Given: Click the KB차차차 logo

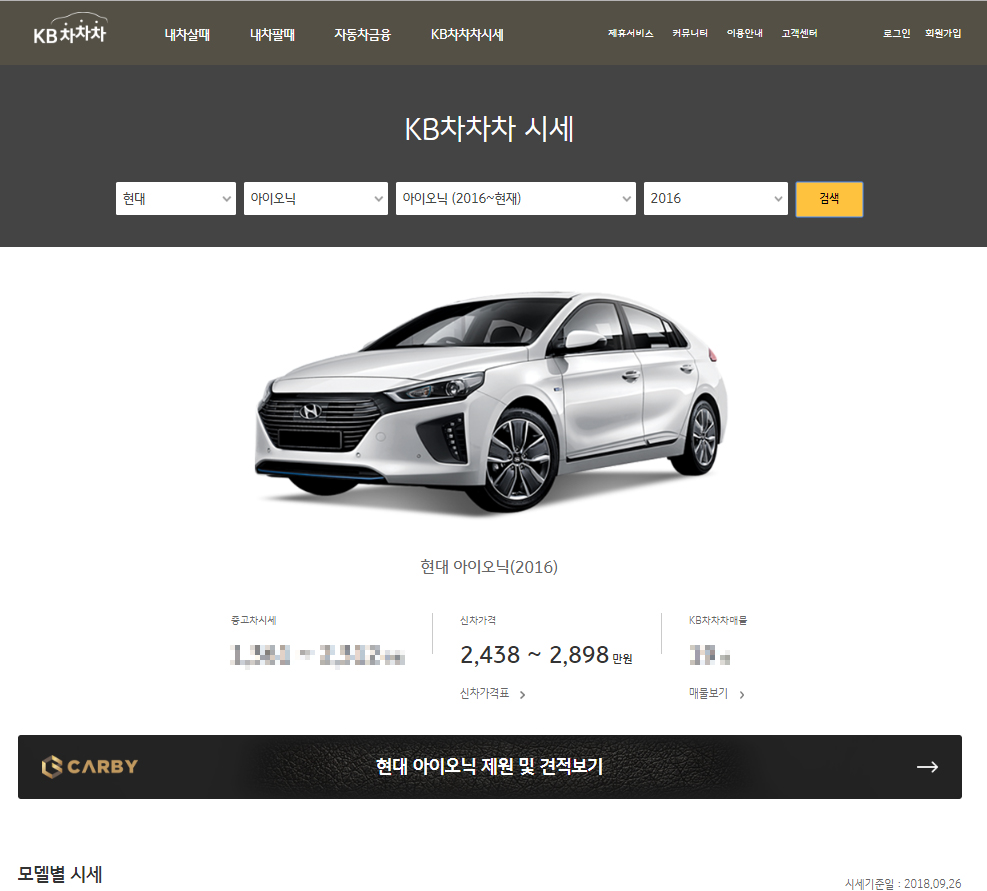Looking at the screenshot, I should click(70, 30).
